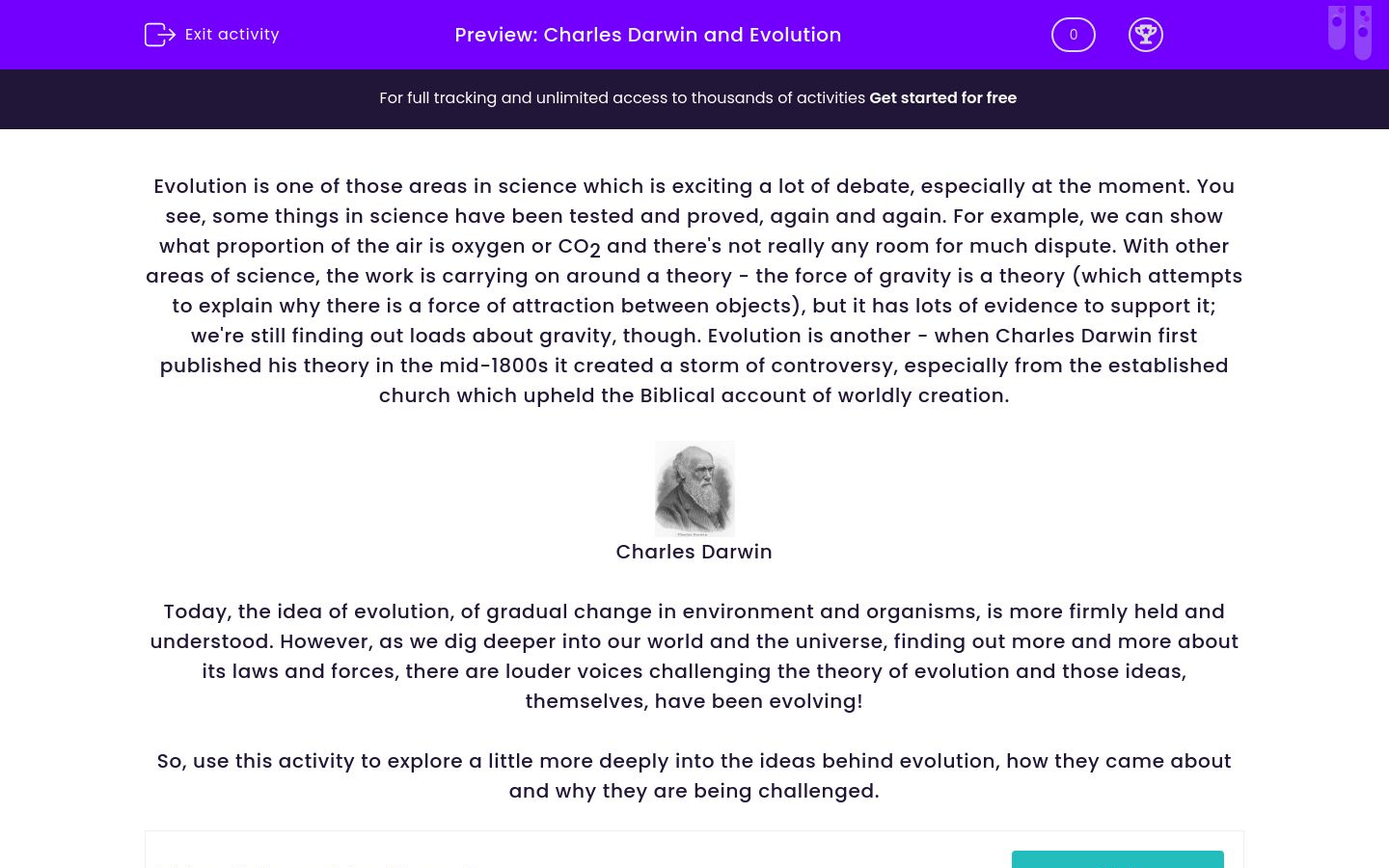This screenshot has width=1389, height=868.
Task: Click the title "Preview: Charles Darwin and Evolution"
Action: 648,35
